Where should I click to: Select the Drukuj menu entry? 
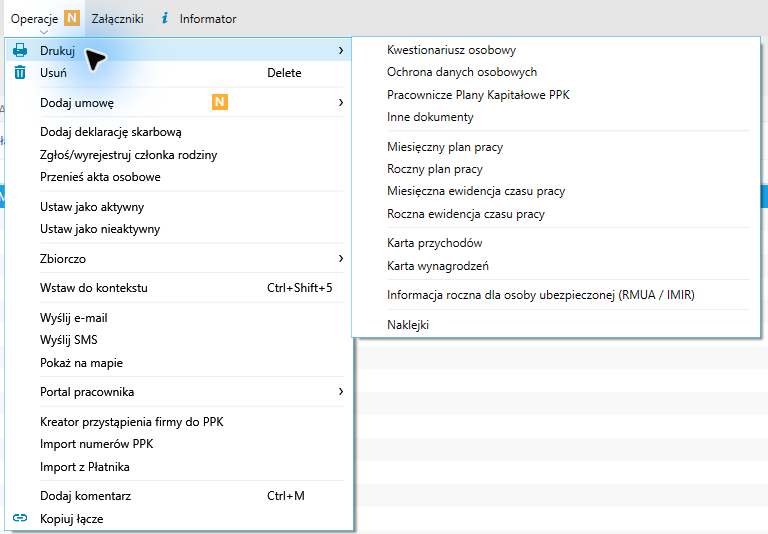tap(179, 50)
